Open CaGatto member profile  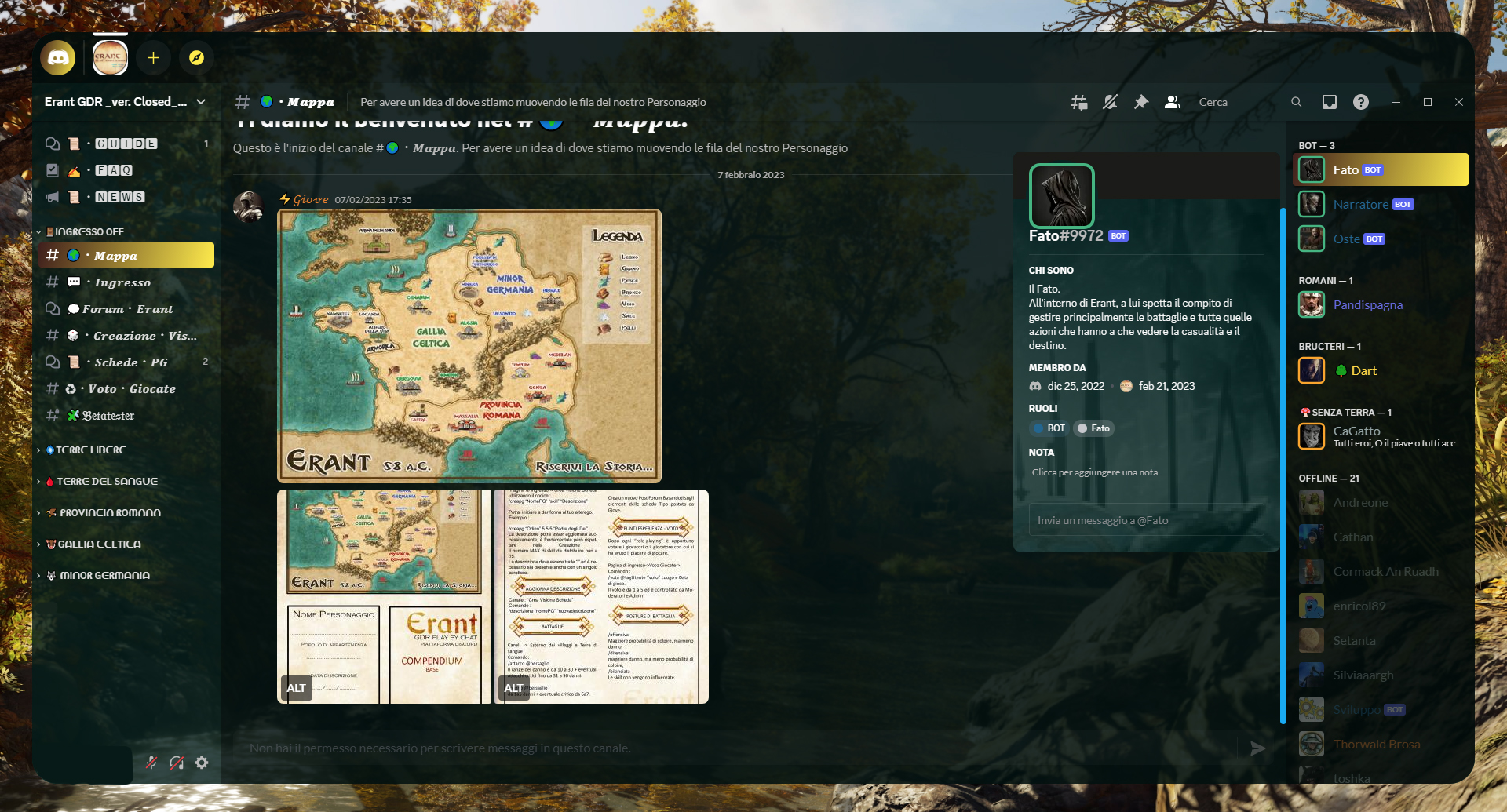(1380, 436)
